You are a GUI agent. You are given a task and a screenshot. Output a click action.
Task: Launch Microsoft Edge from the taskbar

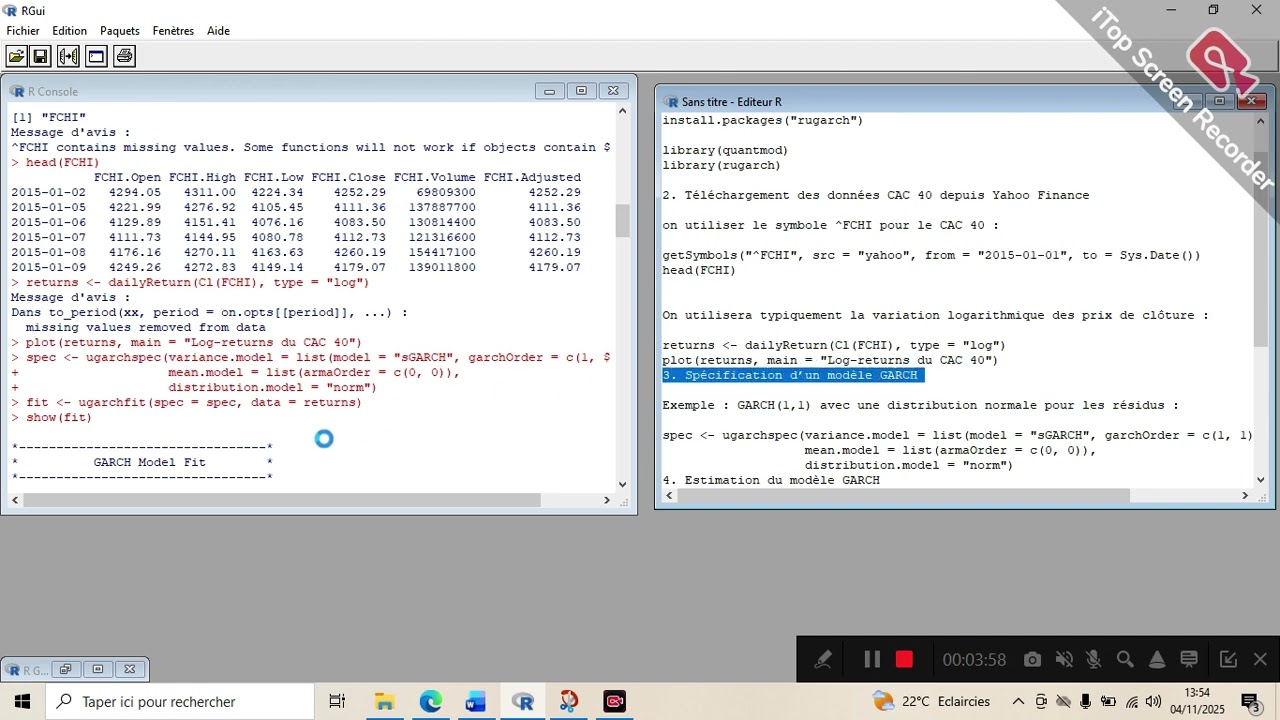430,702
